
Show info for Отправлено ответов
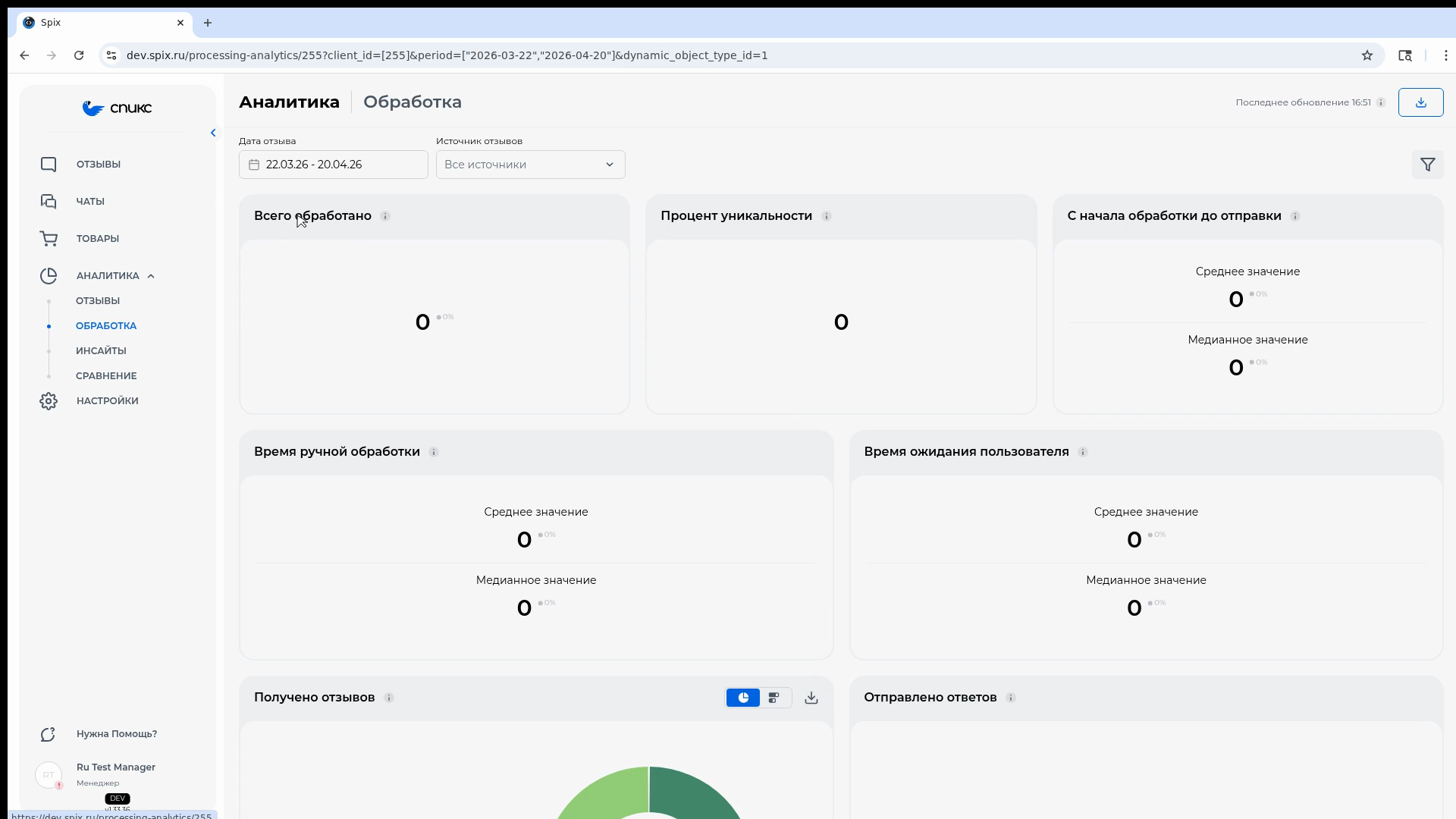coord(1011,698)
